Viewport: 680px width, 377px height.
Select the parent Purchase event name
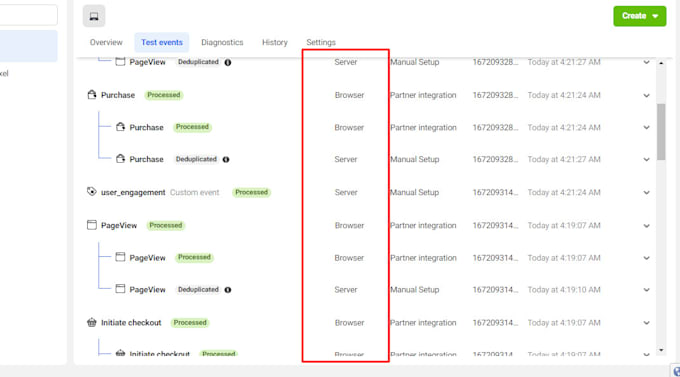[118, 95]
